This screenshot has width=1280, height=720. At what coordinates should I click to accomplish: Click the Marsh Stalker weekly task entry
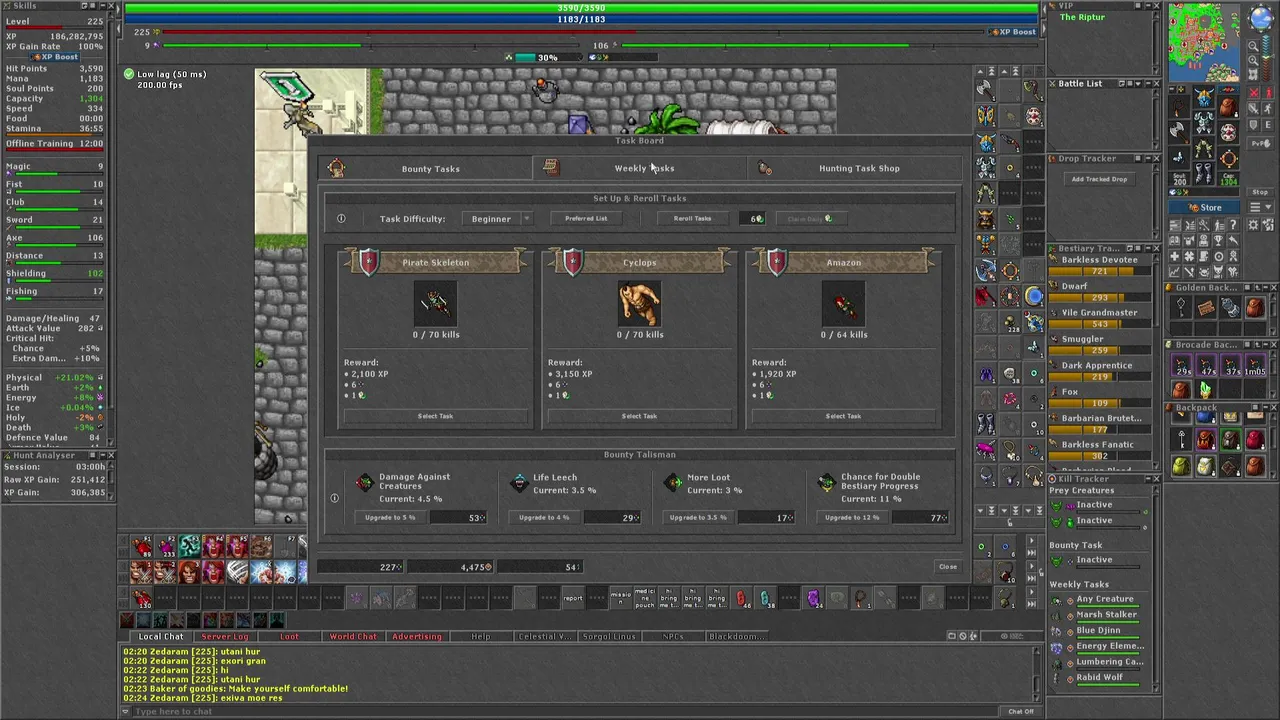tap(1098, 615)
